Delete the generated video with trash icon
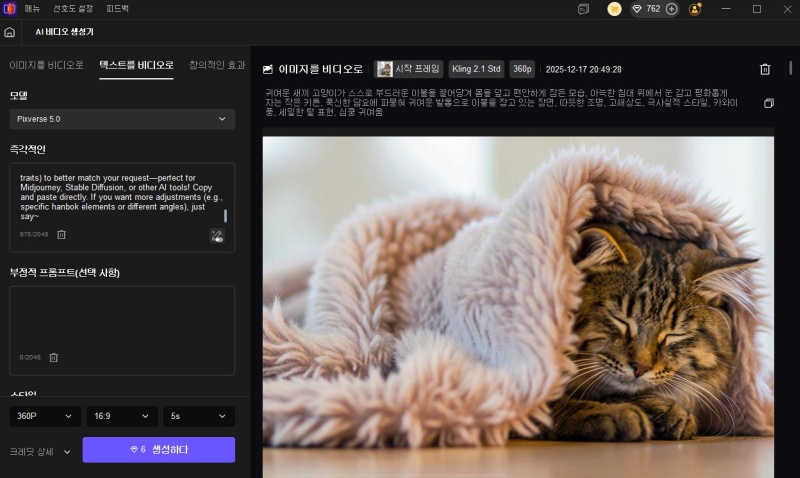This screenshot has width=800, height=478. [x=765, y=70]
